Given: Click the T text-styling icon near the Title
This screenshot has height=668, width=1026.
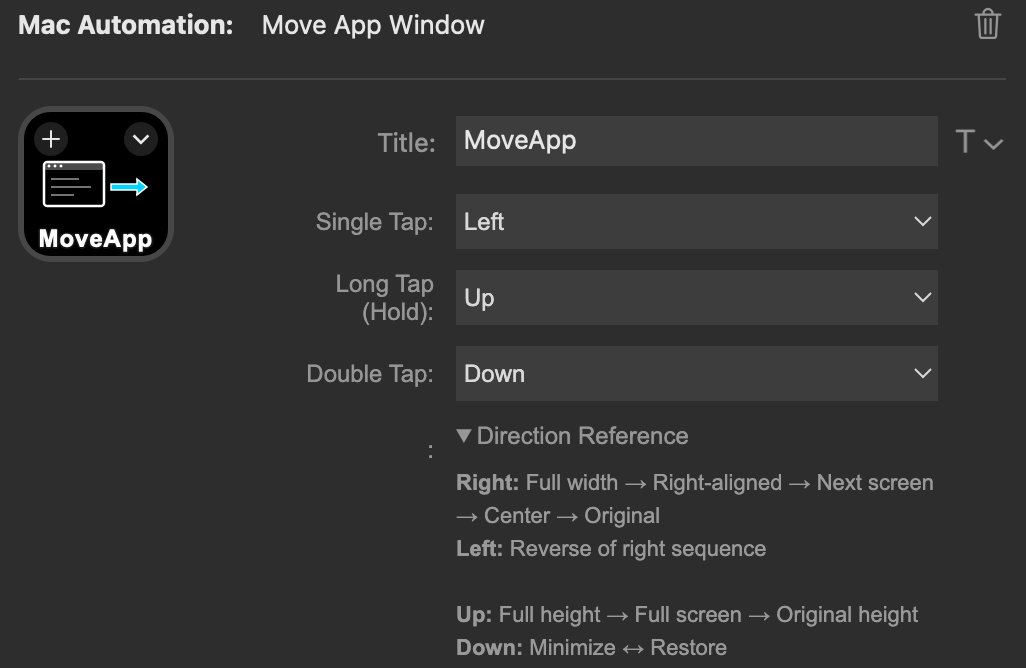Looking at the screenshot, I should click(x=966, y=142).
